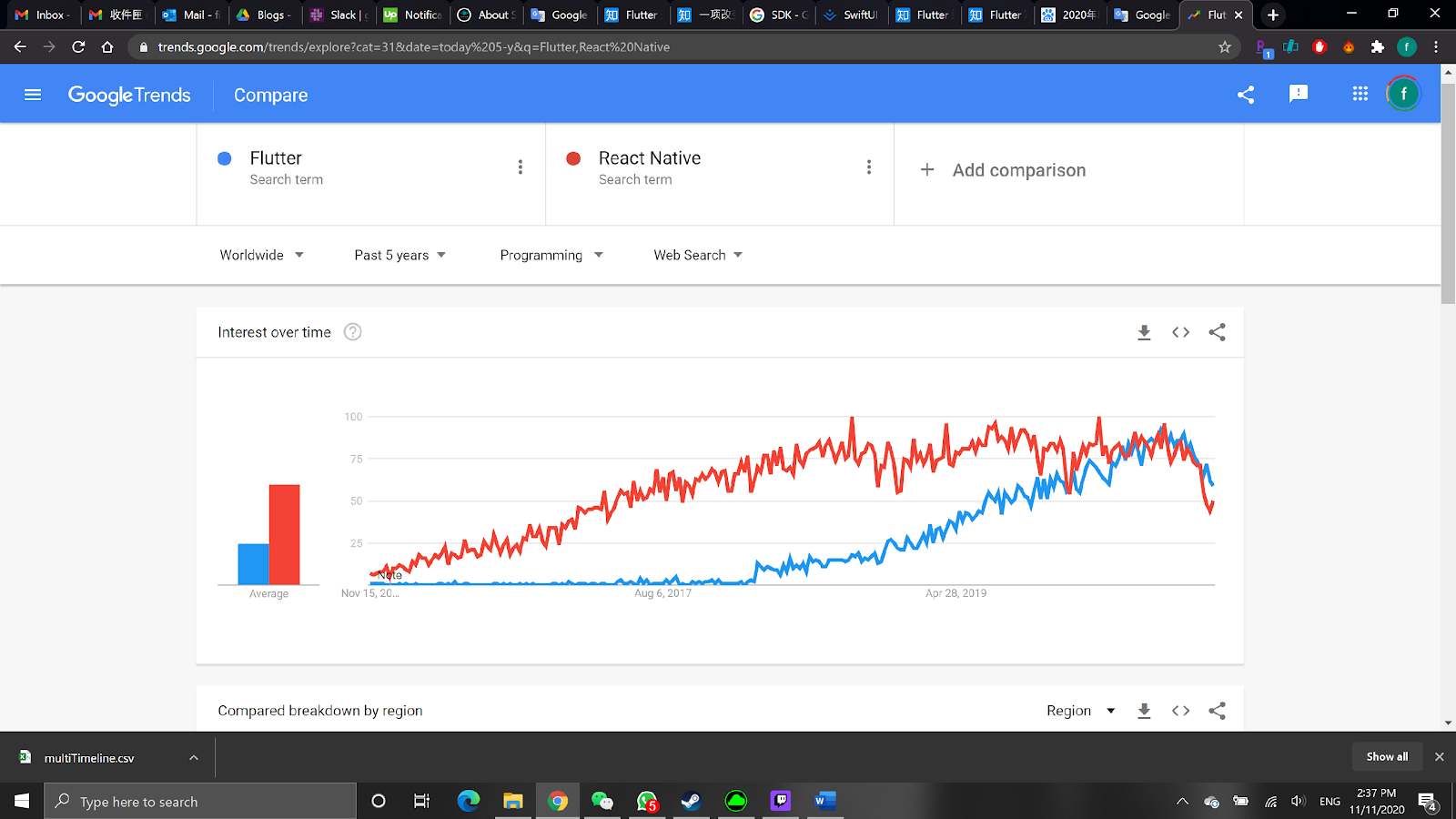Open Windows Task View
The width and height of the screenshot is (1456, 819).
[421, 801]
